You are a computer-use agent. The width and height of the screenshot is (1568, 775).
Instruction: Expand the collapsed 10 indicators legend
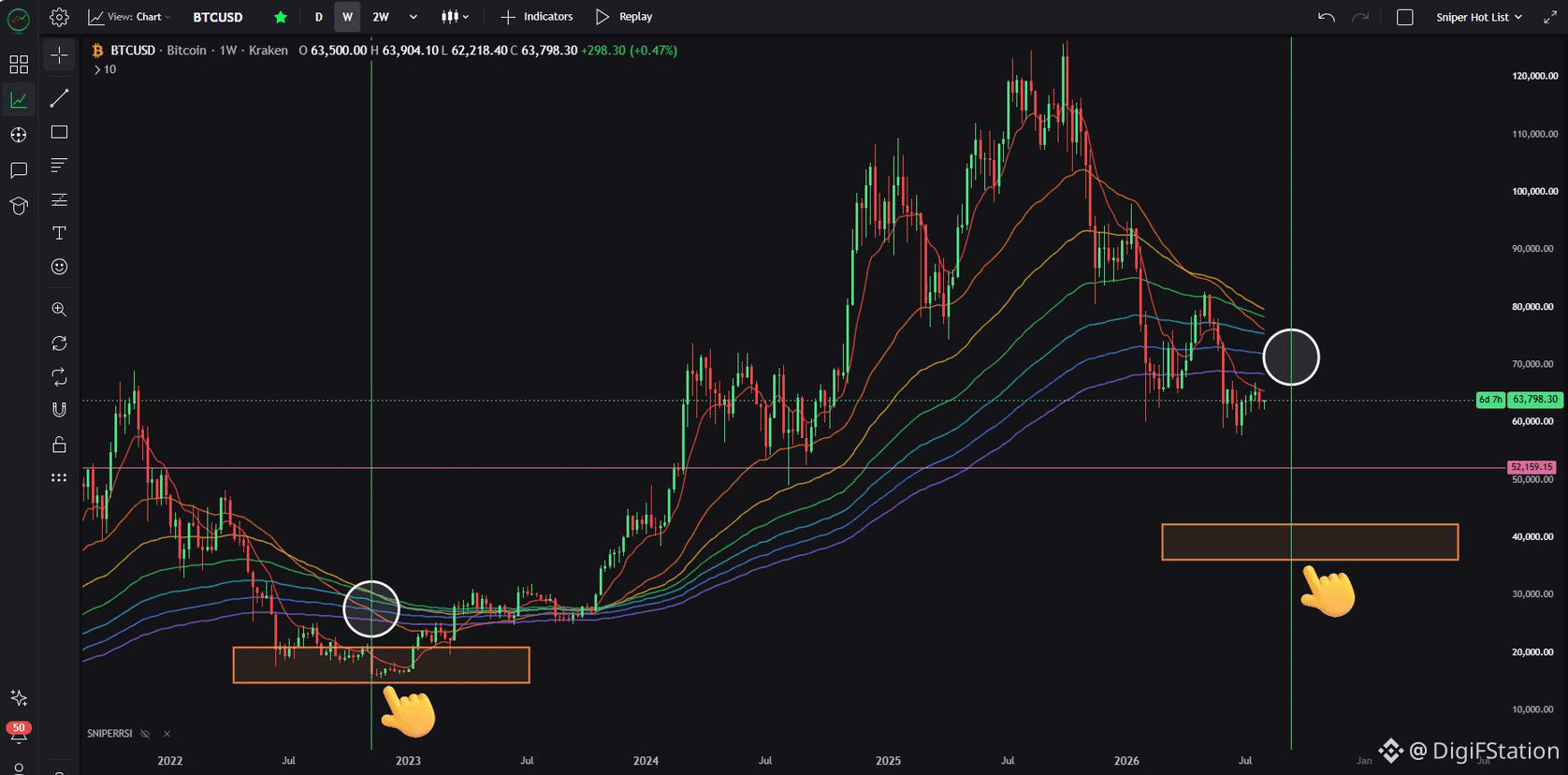pyautogui.click(x=104, y=69)
